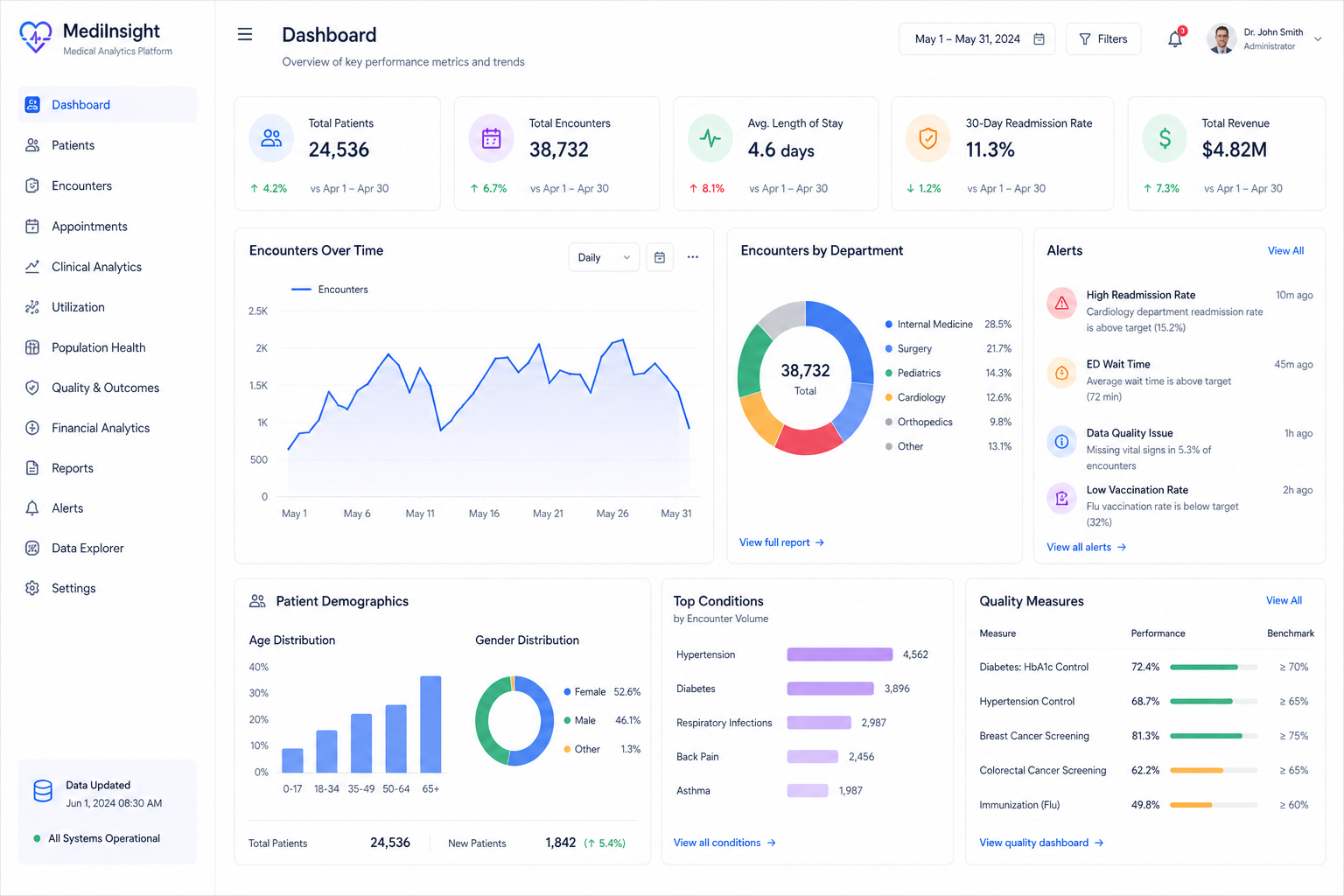Click the View quality dashboard link
Screen dimensions: 1344x896
coord(1041,843)
